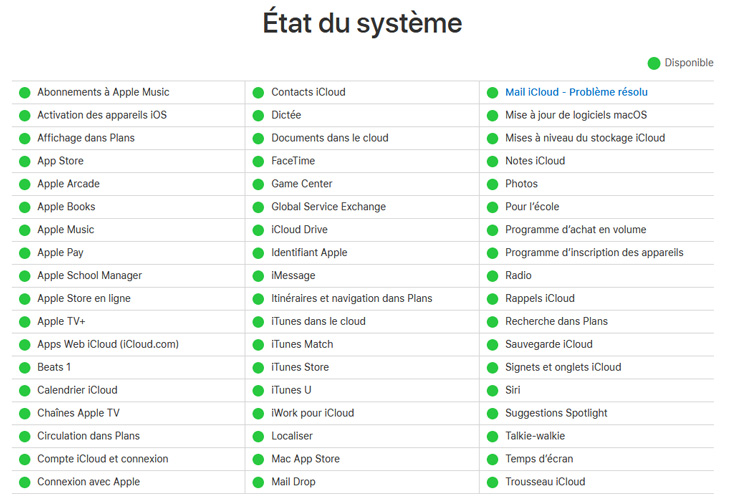The image size is (730, 500).
Task: Select Sauvegarde iCloud in the list
Action: click(549, 344)
